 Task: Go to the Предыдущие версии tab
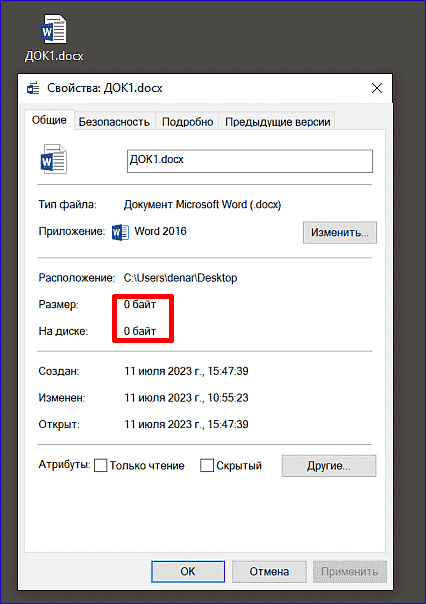point(277,122)
